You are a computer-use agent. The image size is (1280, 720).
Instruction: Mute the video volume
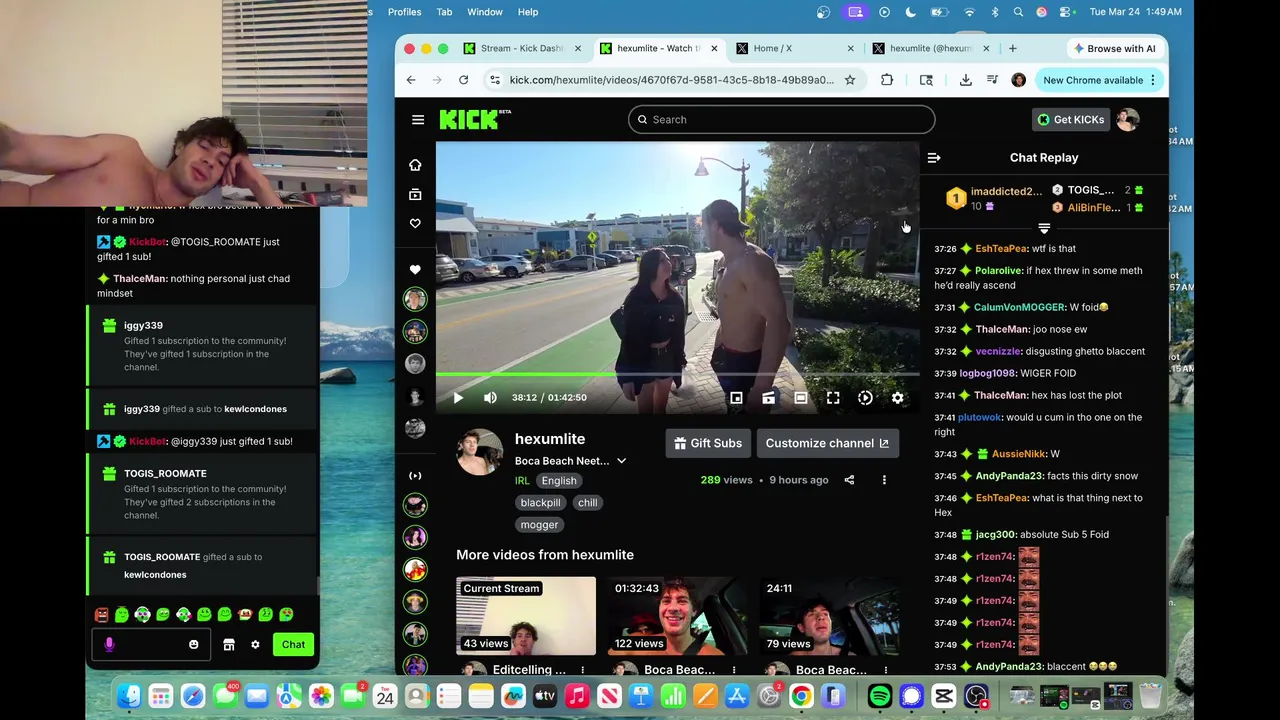pos(490,398)
